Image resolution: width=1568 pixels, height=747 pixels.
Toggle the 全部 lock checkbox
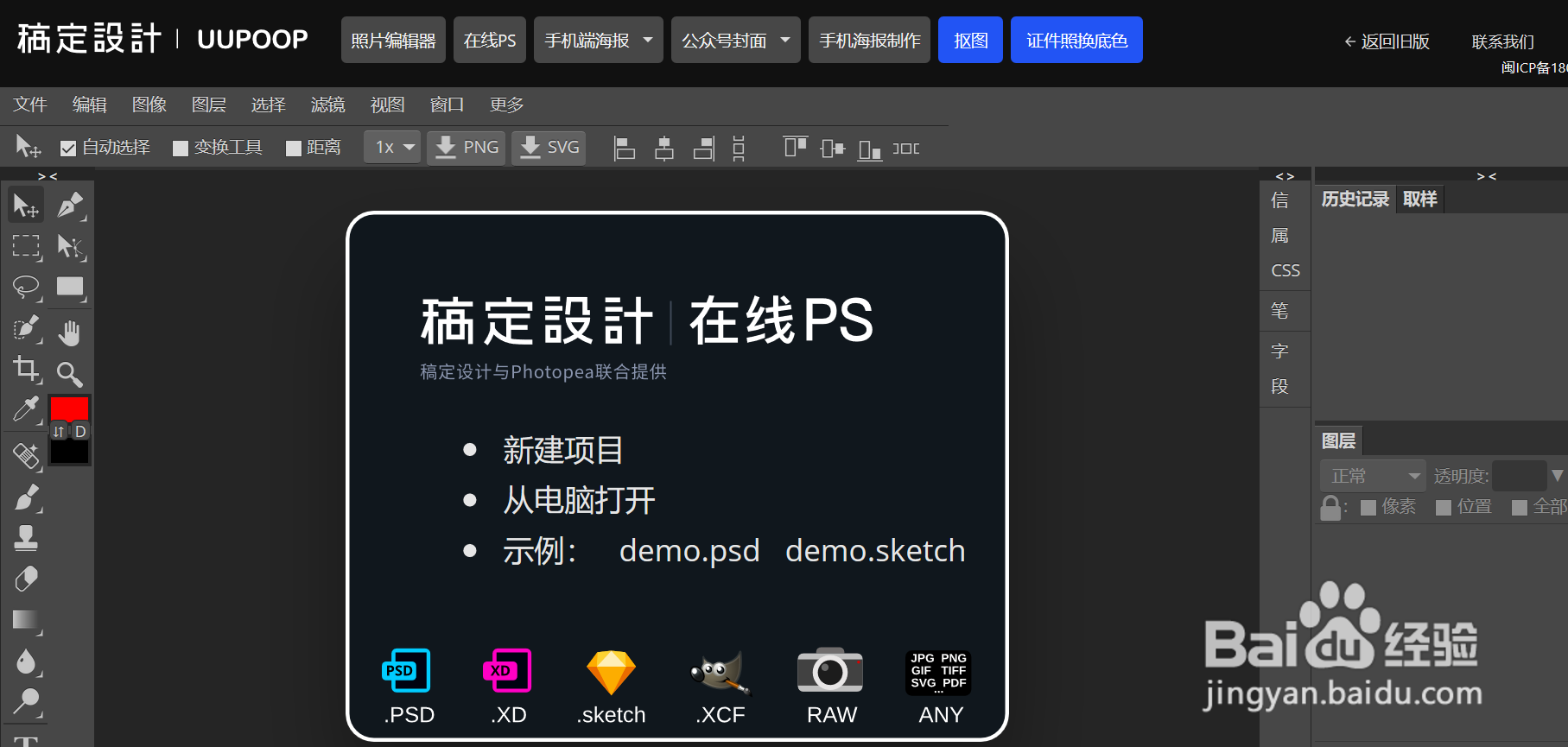(1520, 508)
